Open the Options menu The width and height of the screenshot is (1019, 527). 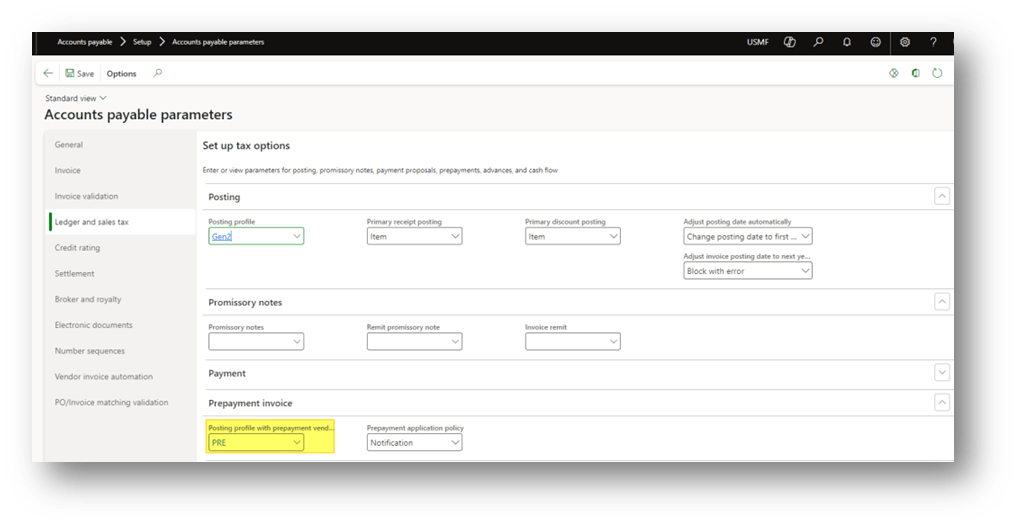121,73
